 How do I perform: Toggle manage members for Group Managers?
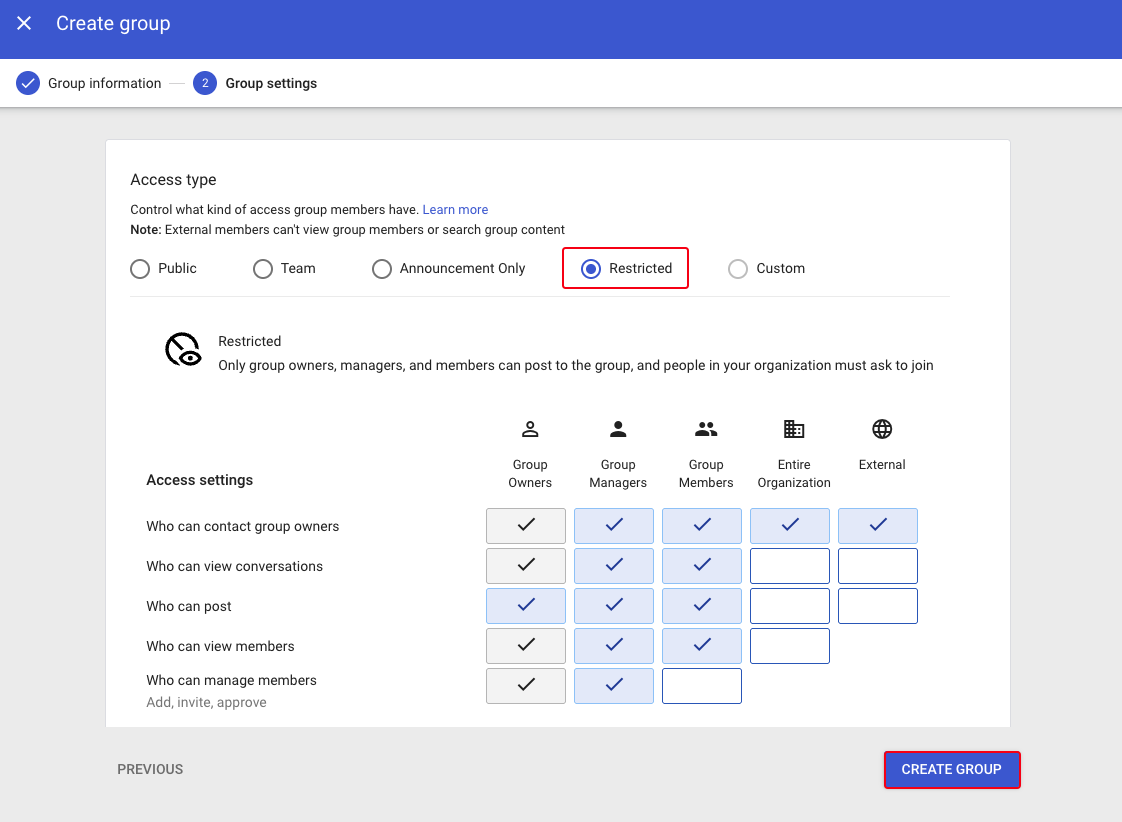coord(614,686)
